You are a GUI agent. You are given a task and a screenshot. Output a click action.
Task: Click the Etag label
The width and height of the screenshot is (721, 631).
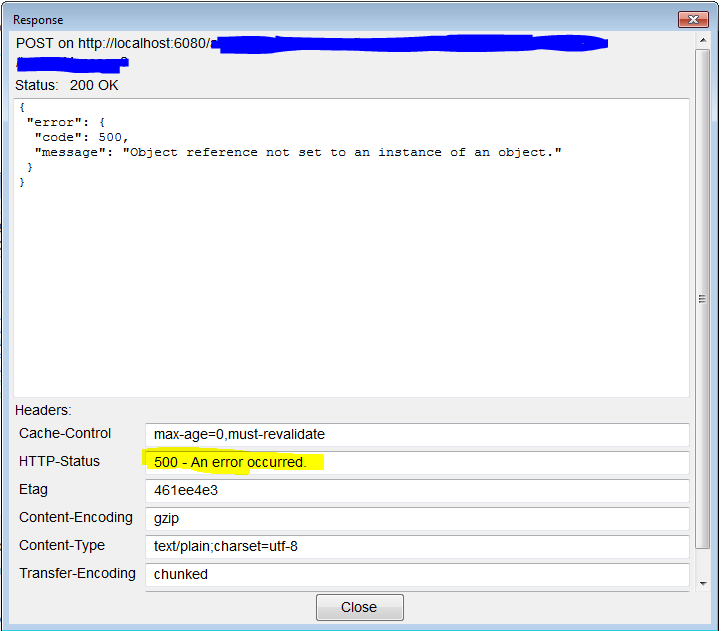[x=33, y=489]
